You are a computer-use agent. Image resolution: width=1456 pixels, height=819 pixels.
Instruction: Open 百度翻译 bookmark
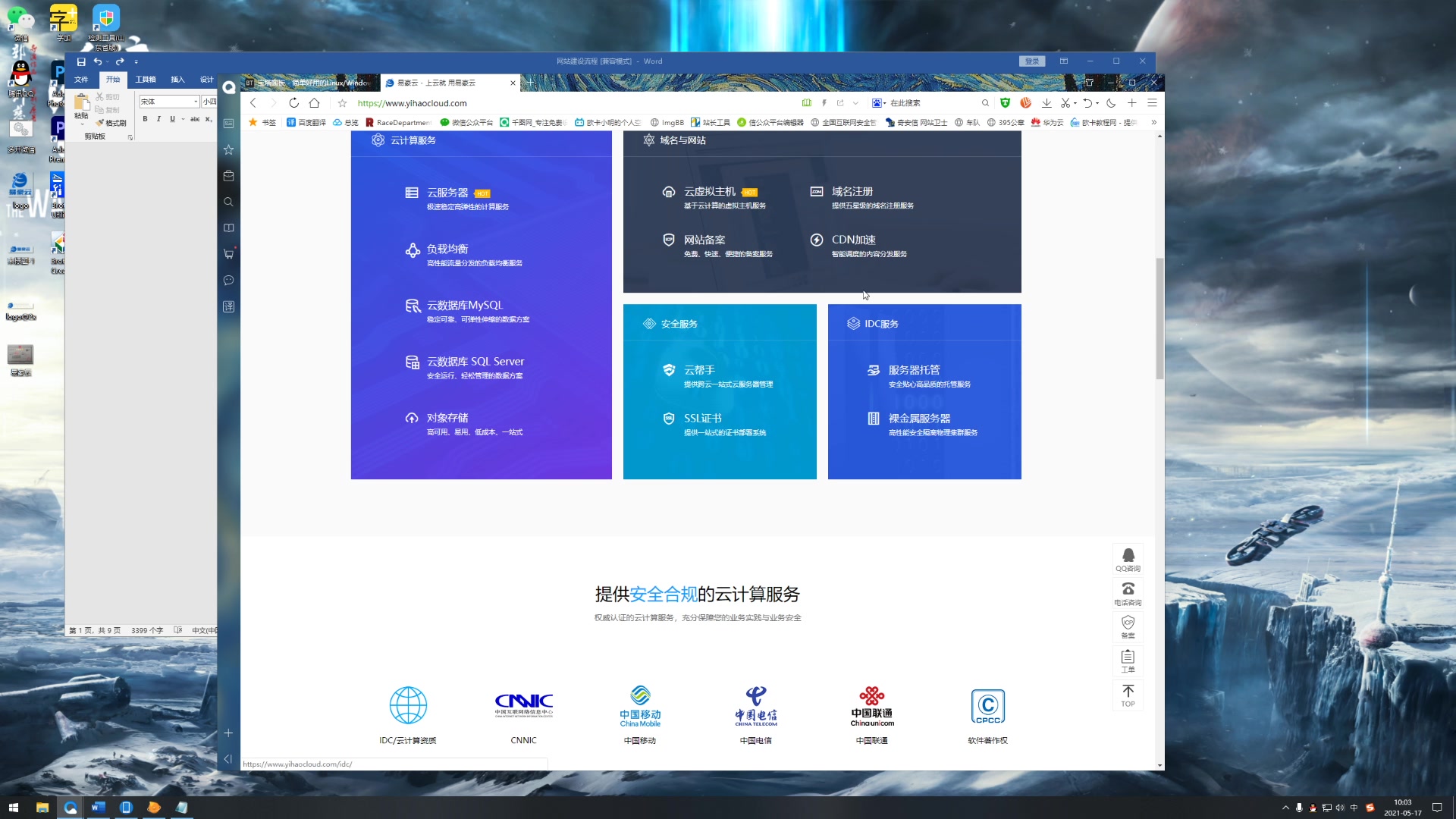click(x=306, y=122)
